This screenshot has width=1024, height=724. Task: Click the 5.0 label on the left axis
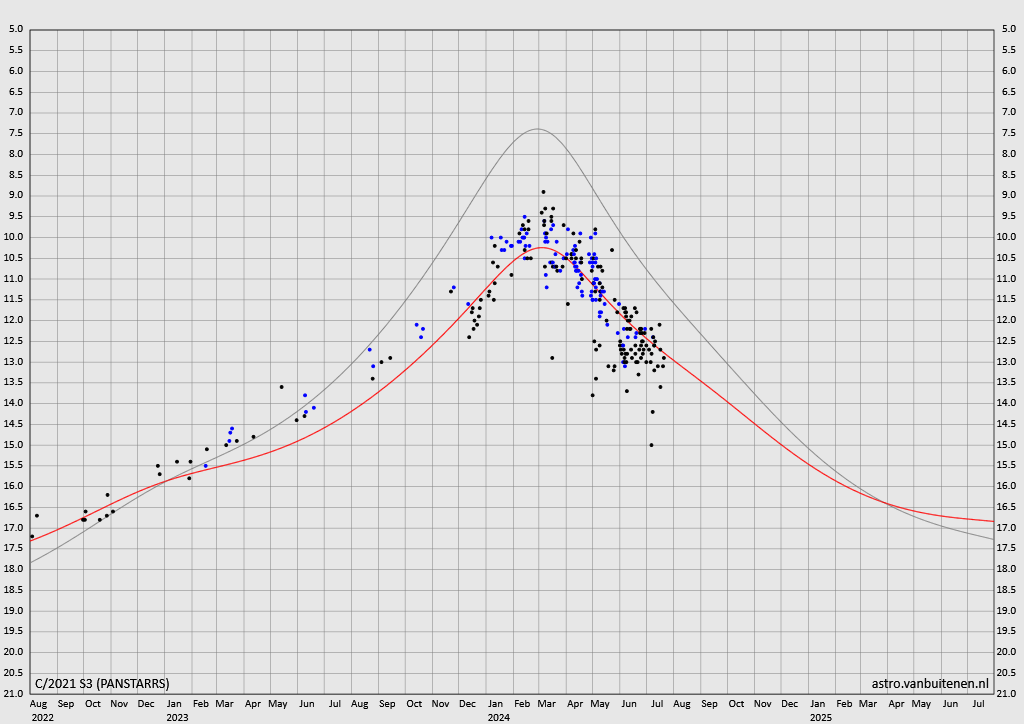pyautogui.click(x=16, y=29)
